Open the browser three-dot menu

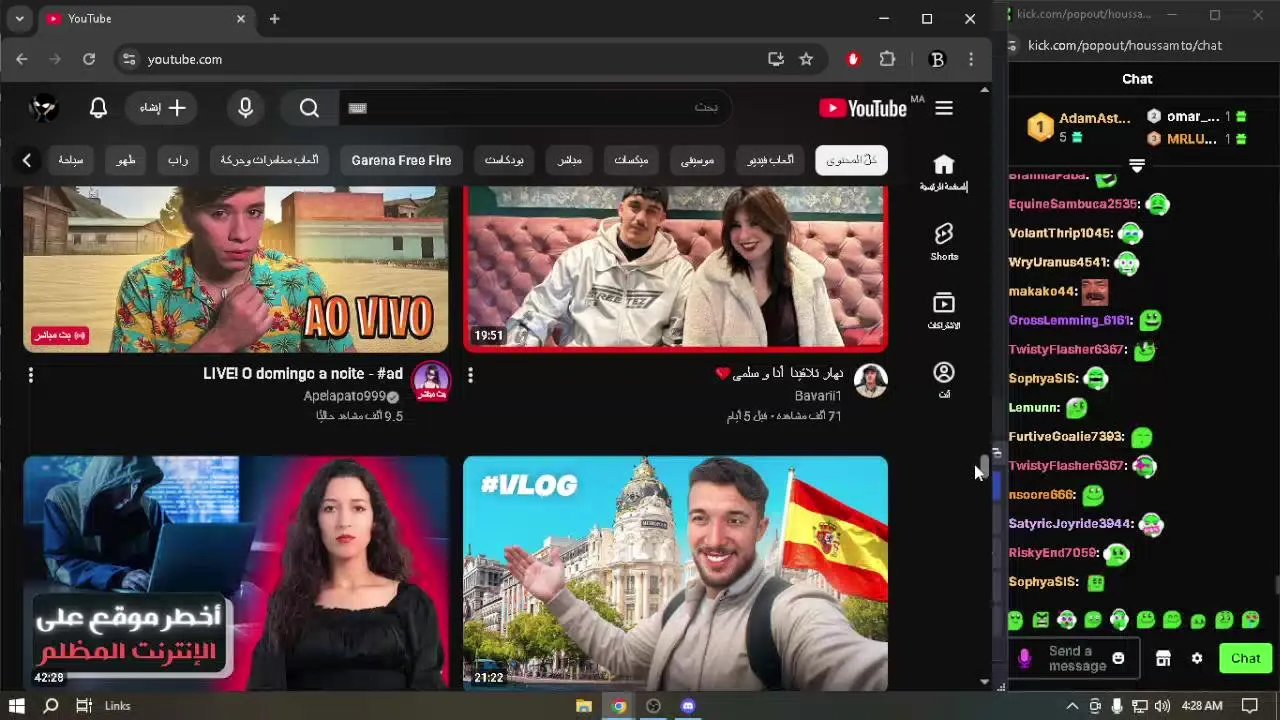970,60
